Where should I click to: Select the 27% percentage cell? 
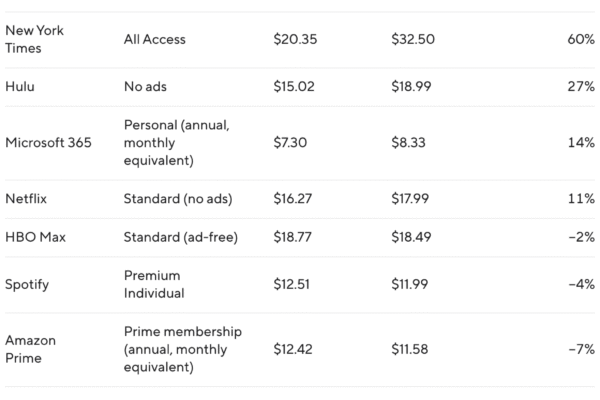[x=581, y=86]
